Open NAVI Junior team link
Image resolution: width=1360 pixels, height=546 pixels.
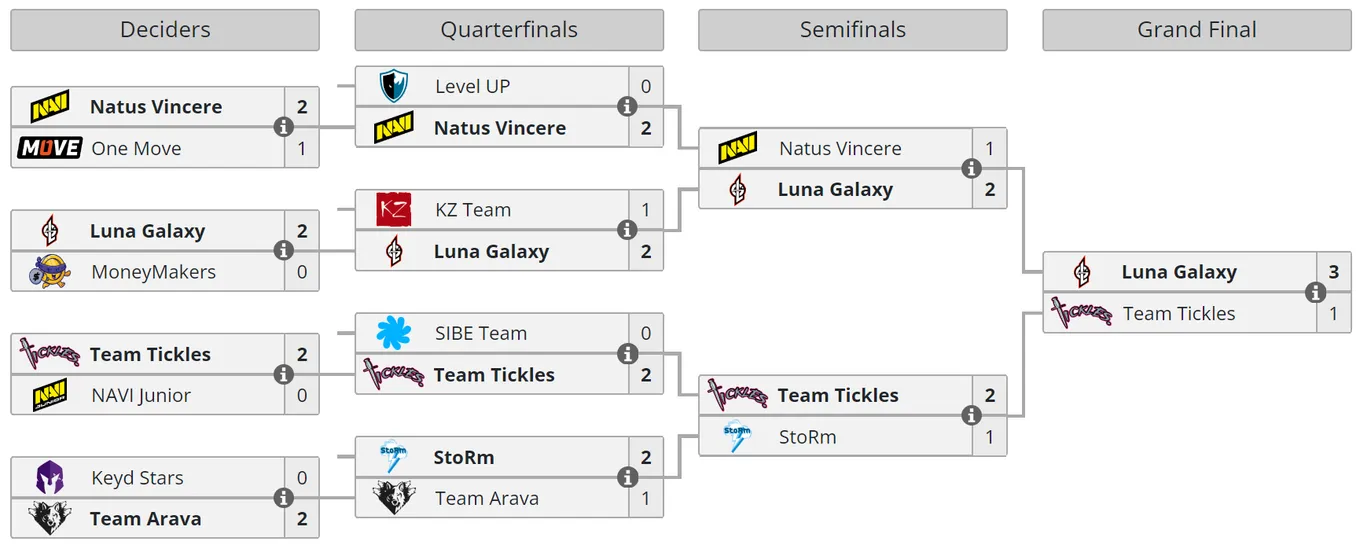pos(141,395)
